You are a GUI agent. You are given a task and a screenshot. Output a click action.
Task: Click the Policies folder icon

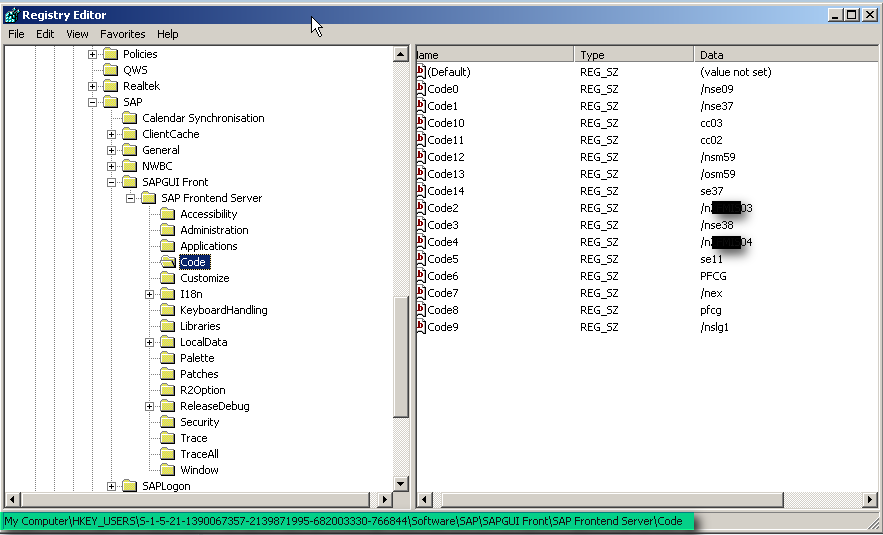110,54
